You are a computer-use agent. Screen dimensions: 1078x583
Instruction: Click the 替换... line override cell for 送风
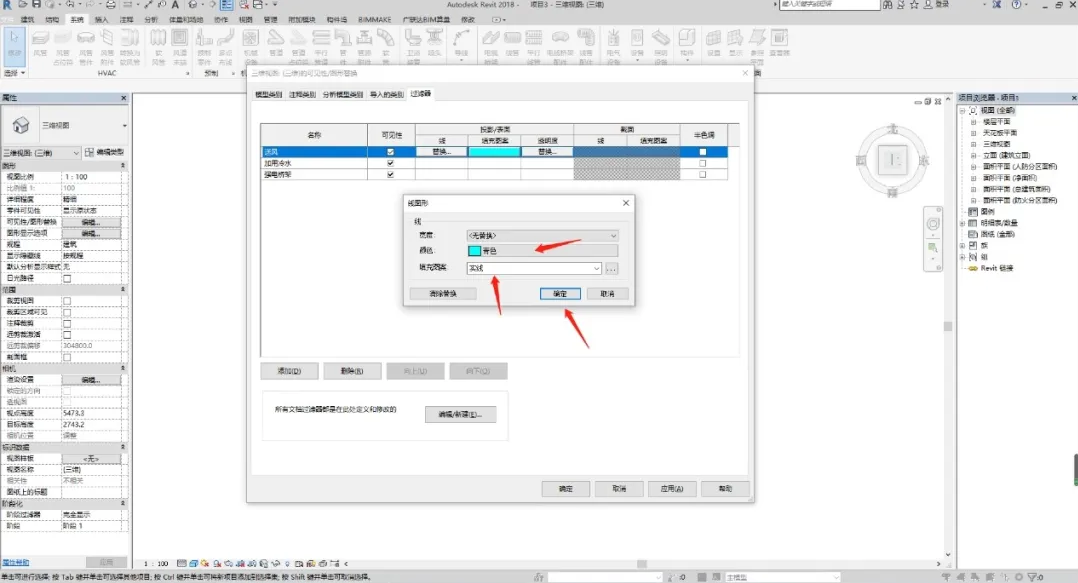pyautogui.click(x=441, y=152)
